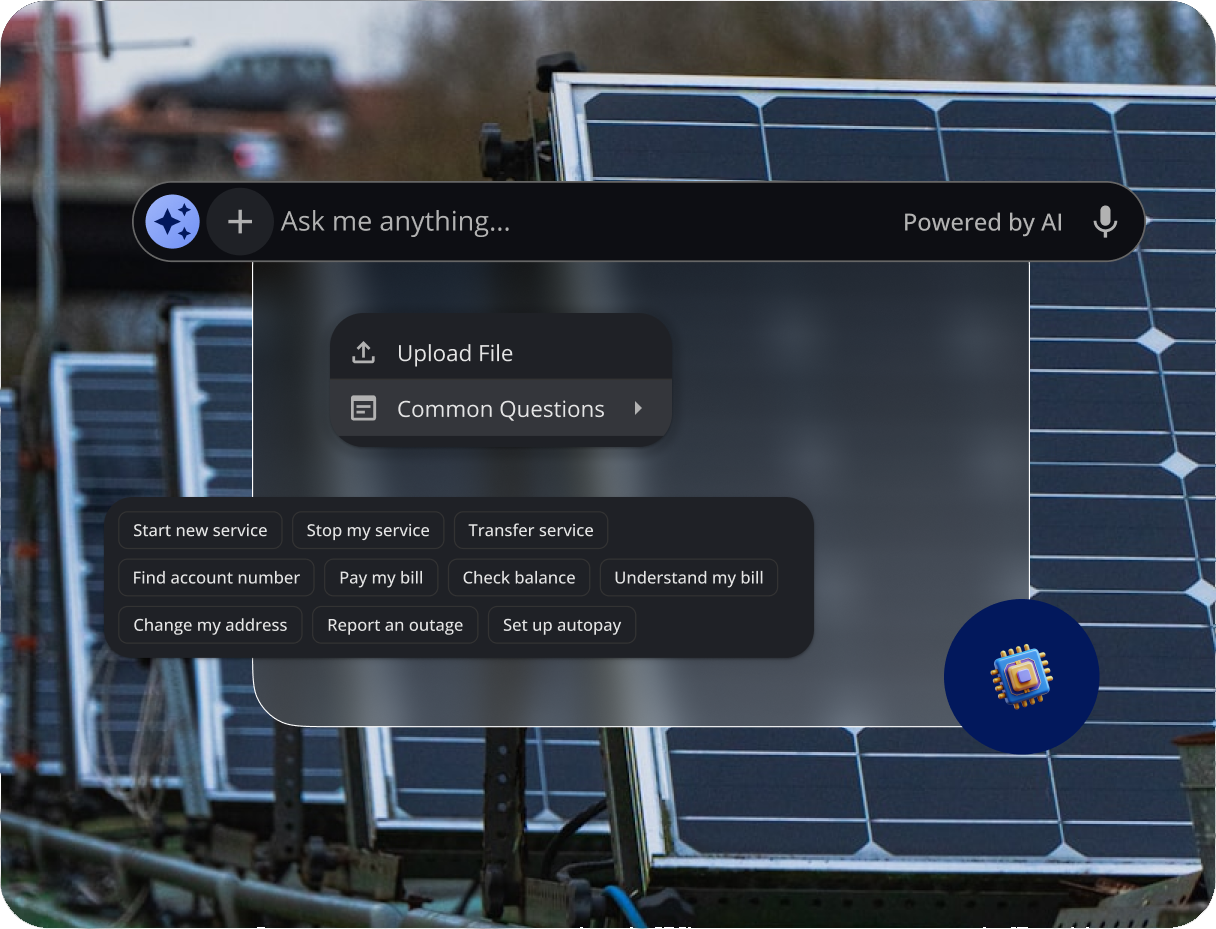Click the Powered by AI label
Screen dimensions: 1216x929
982,222
